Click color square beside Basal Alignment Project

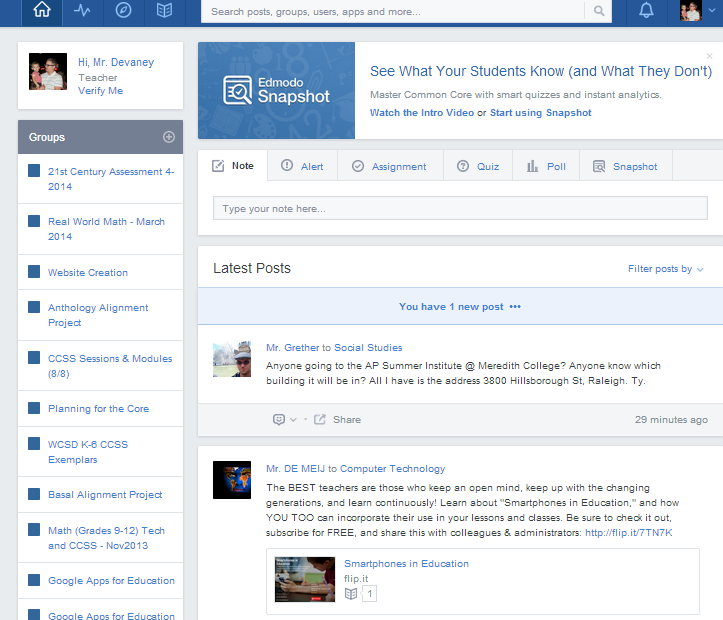(34, 494)
